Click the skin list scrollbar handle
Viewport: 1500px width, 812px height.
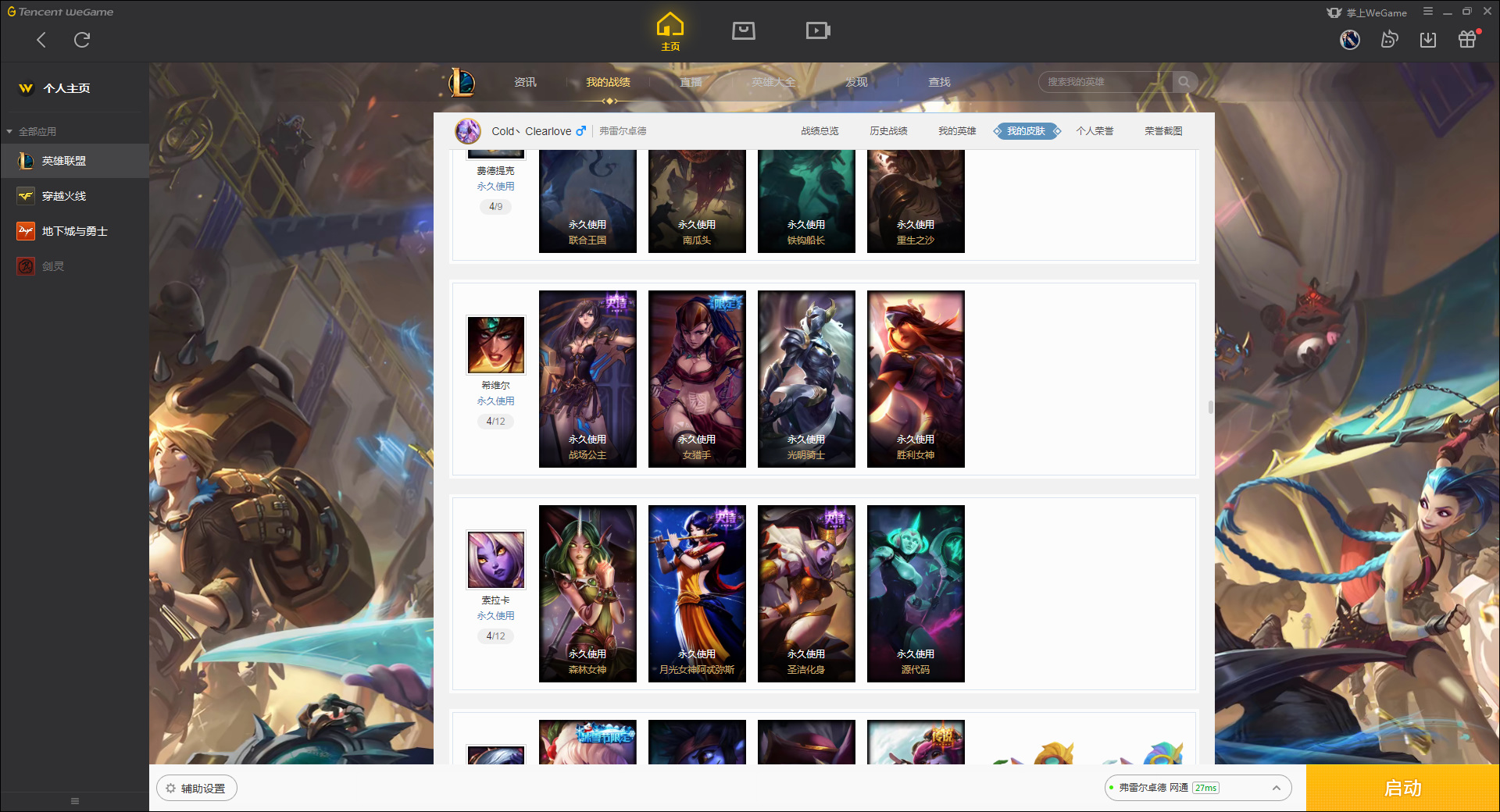[x=1210, y=407]
